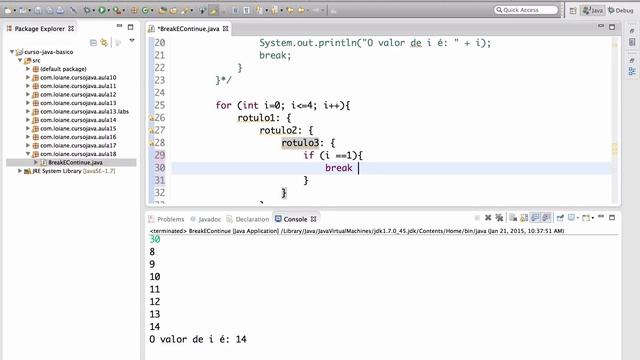Run program with green play button
Screen dimensions: 640x360
102,10
